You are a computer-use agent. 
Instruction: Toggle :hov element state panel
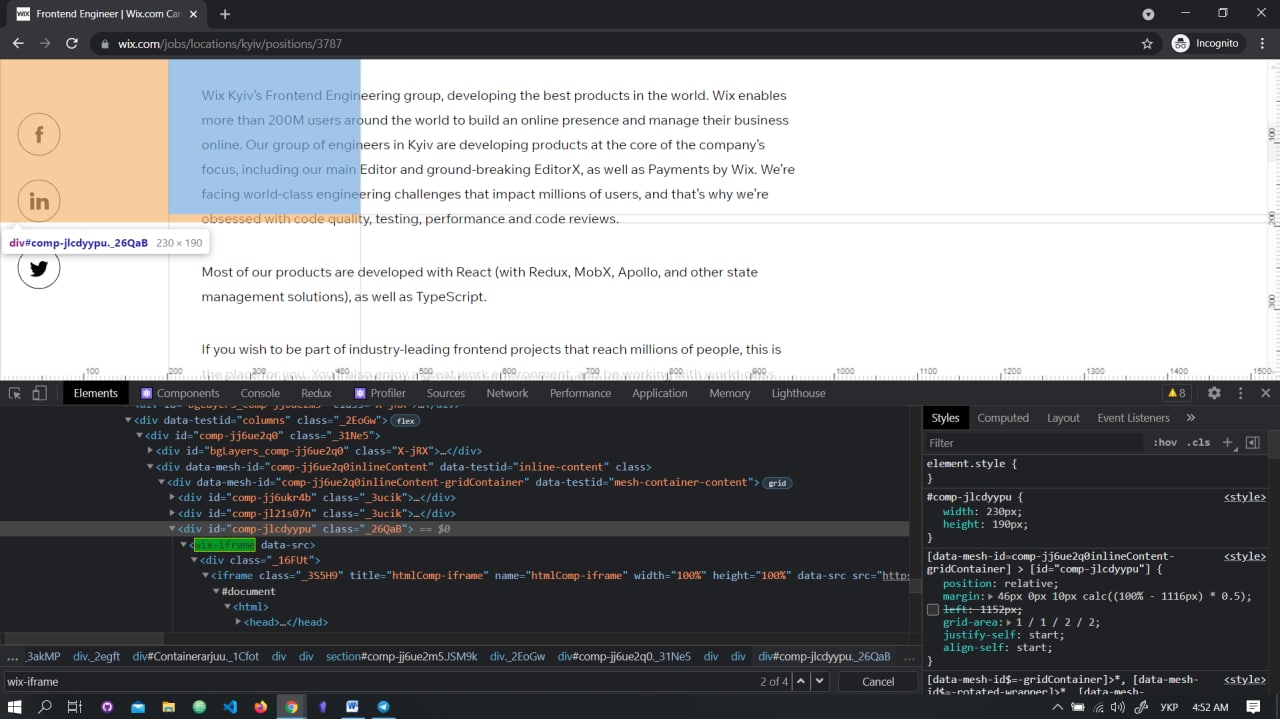click(x=1165, y=442)
